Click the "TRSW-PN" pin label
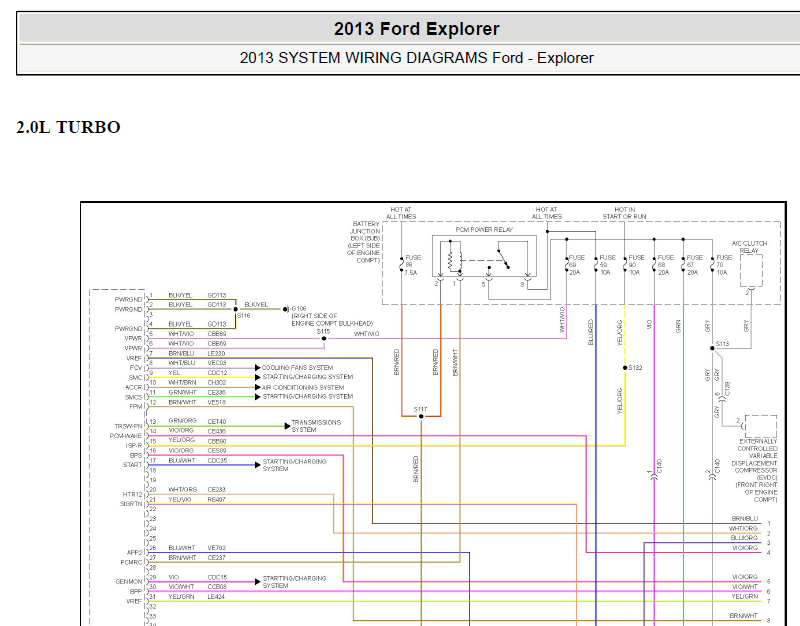Viewport: 800px width, 626px height. tap(129, 426)
